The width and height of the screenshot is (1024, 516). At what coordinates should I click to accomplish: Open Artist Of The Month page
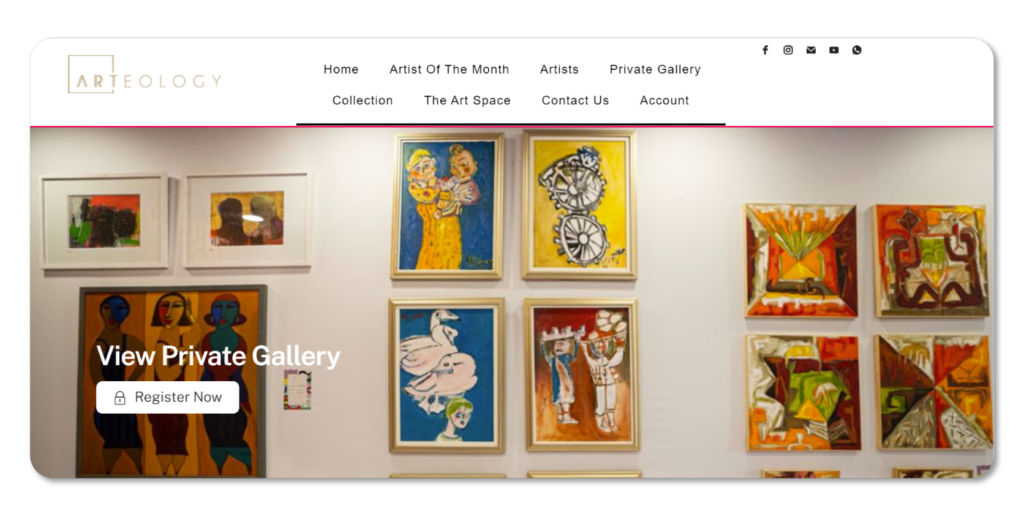[x=449, y=69]
